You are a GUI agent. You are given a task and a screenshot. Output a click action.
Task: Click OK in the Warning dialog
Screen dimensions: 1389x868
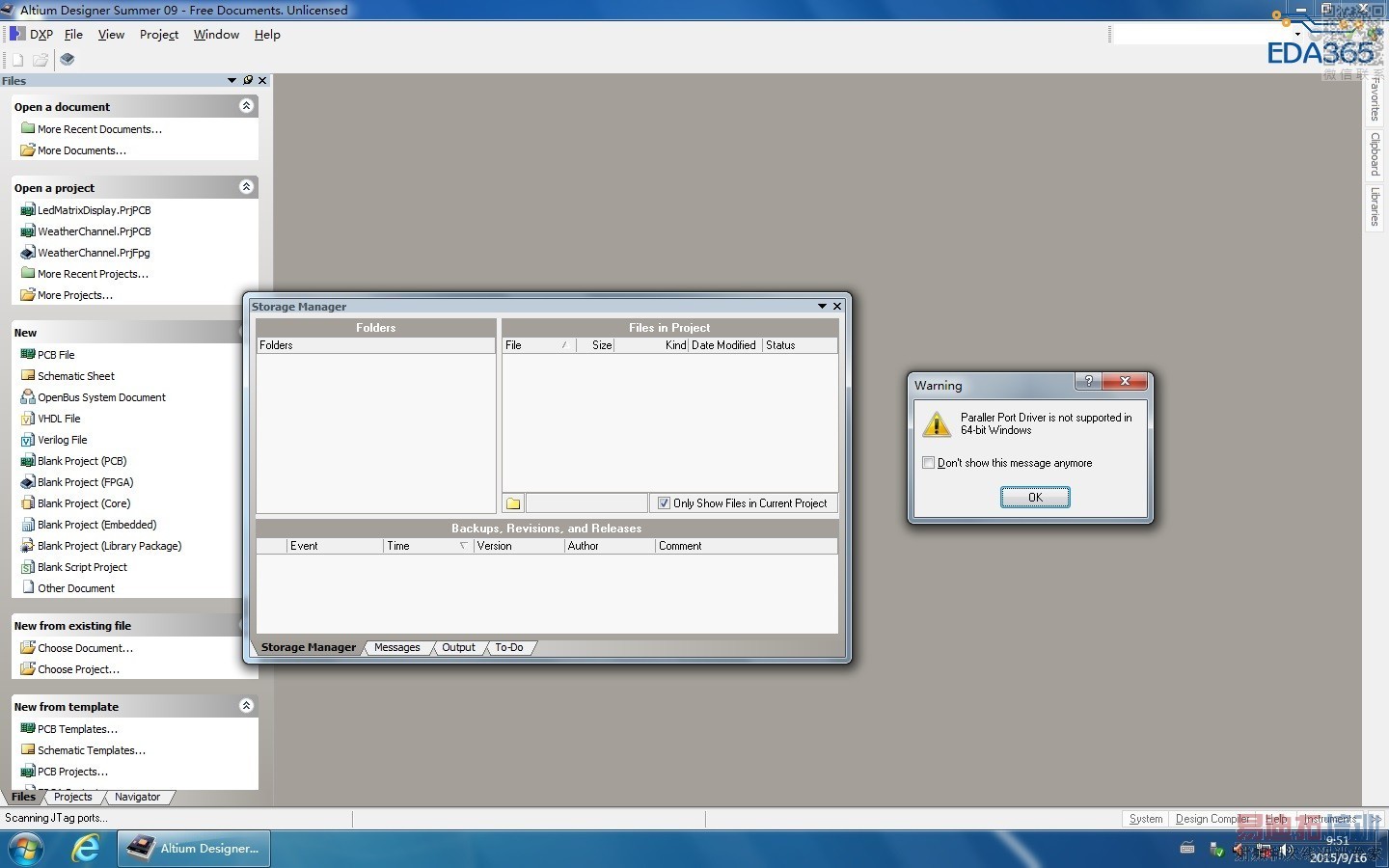point(1035,498)
